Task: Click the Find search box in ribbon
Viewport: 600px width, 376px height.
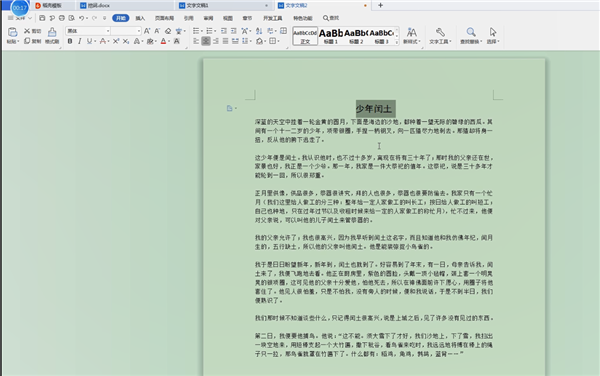Action: pos(331,18)
